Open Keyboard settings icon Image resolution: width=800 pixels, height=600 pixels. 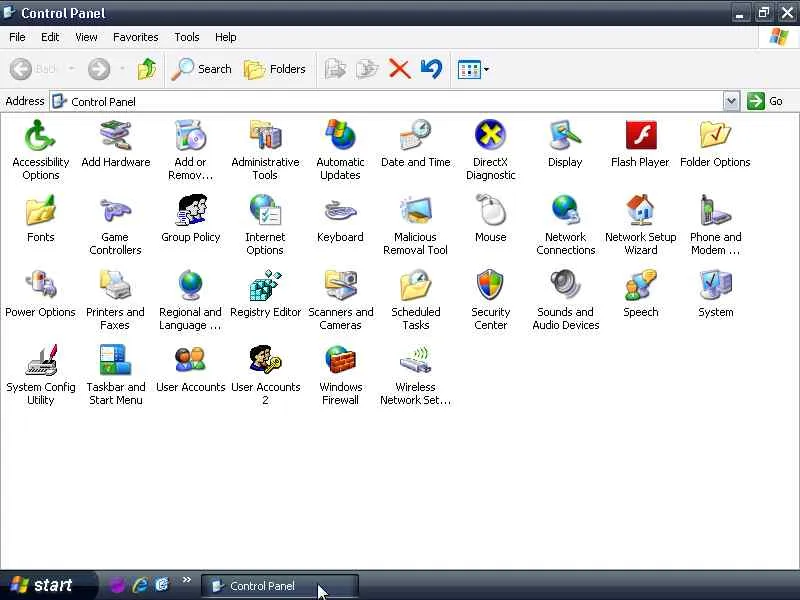point(340,210)
